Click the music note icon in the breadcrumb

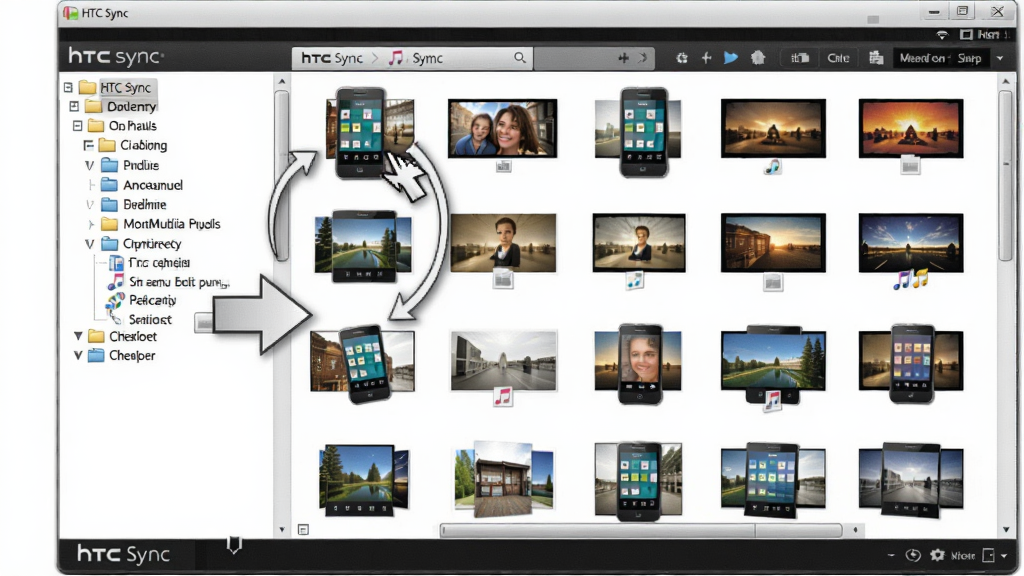396,58
